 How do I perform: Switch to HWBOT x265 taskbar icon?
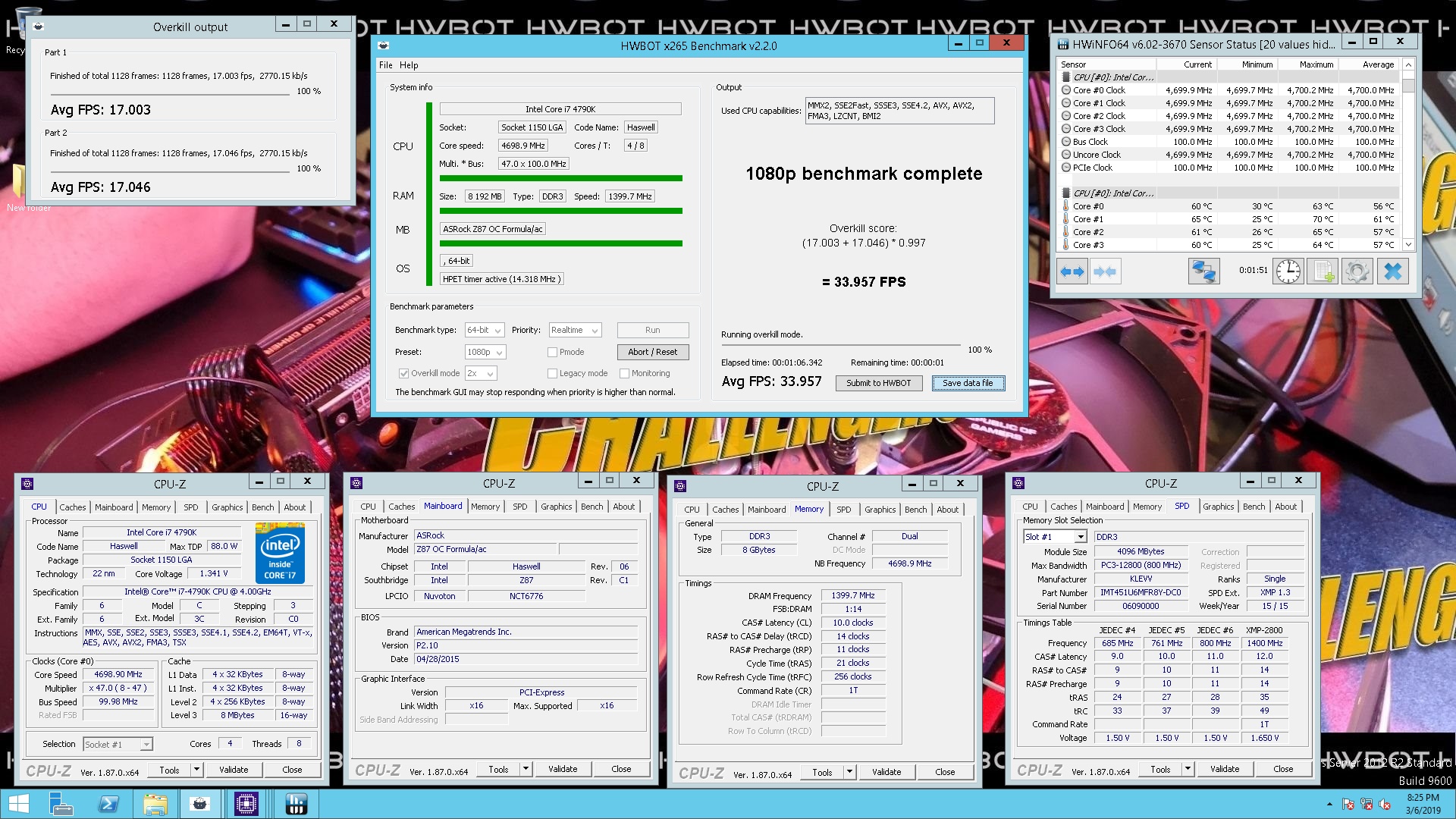point(200,804)
